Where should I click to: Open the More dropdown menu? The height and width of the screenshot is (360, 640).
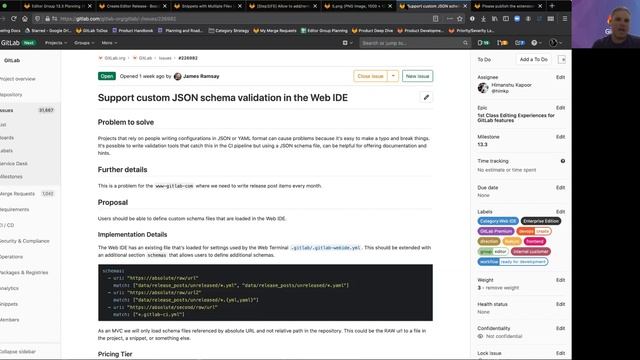pyautogui.click(x=109, y=42)
